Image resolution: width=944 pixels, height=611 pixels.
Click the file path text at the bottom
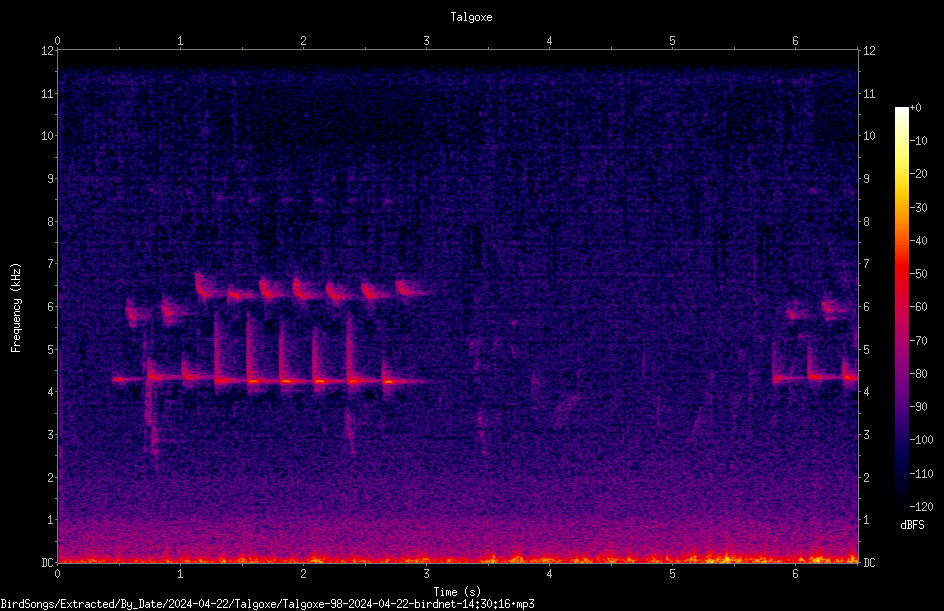tap(267, 604)
